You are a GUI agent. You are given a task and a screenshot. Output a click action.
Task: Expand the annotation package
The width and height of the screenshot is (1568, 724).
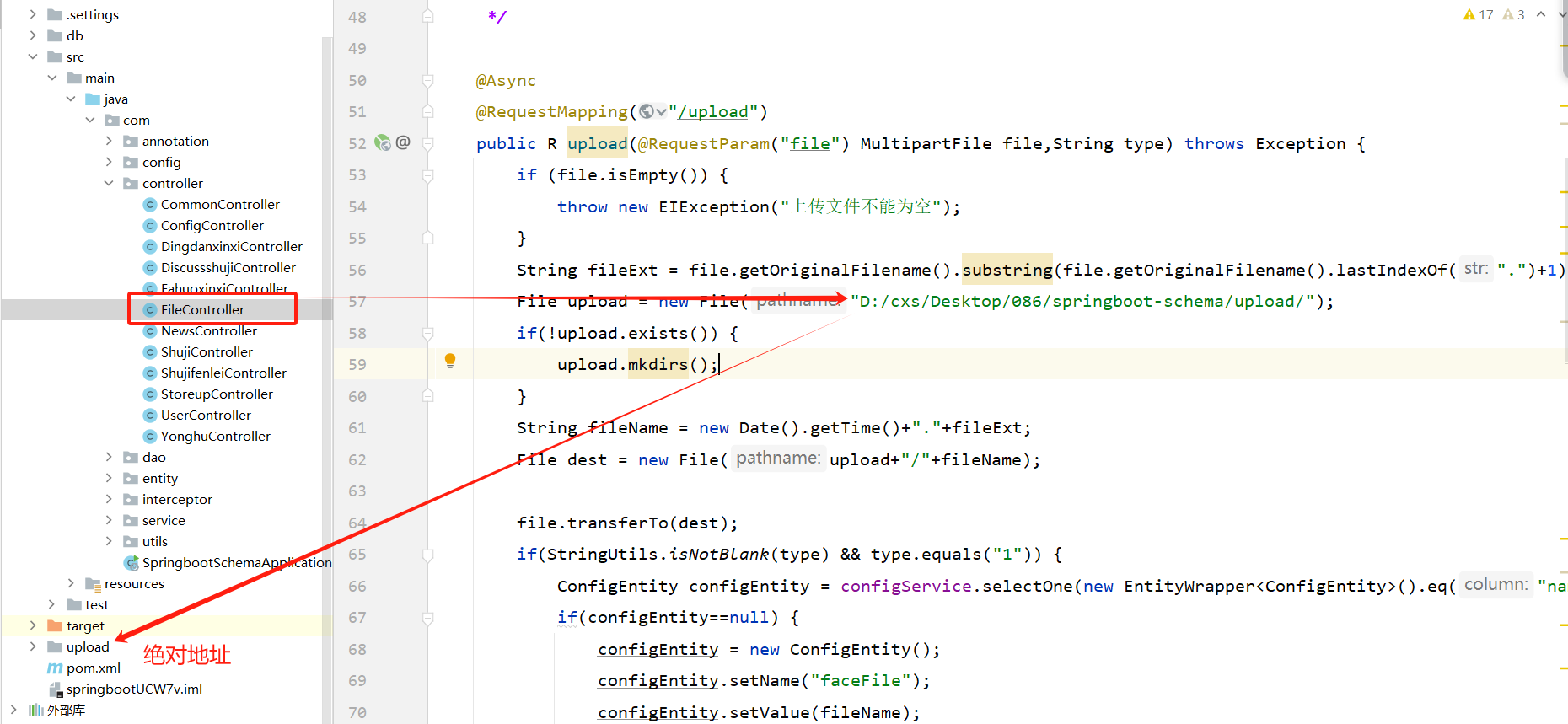click(x=109, y=141)
